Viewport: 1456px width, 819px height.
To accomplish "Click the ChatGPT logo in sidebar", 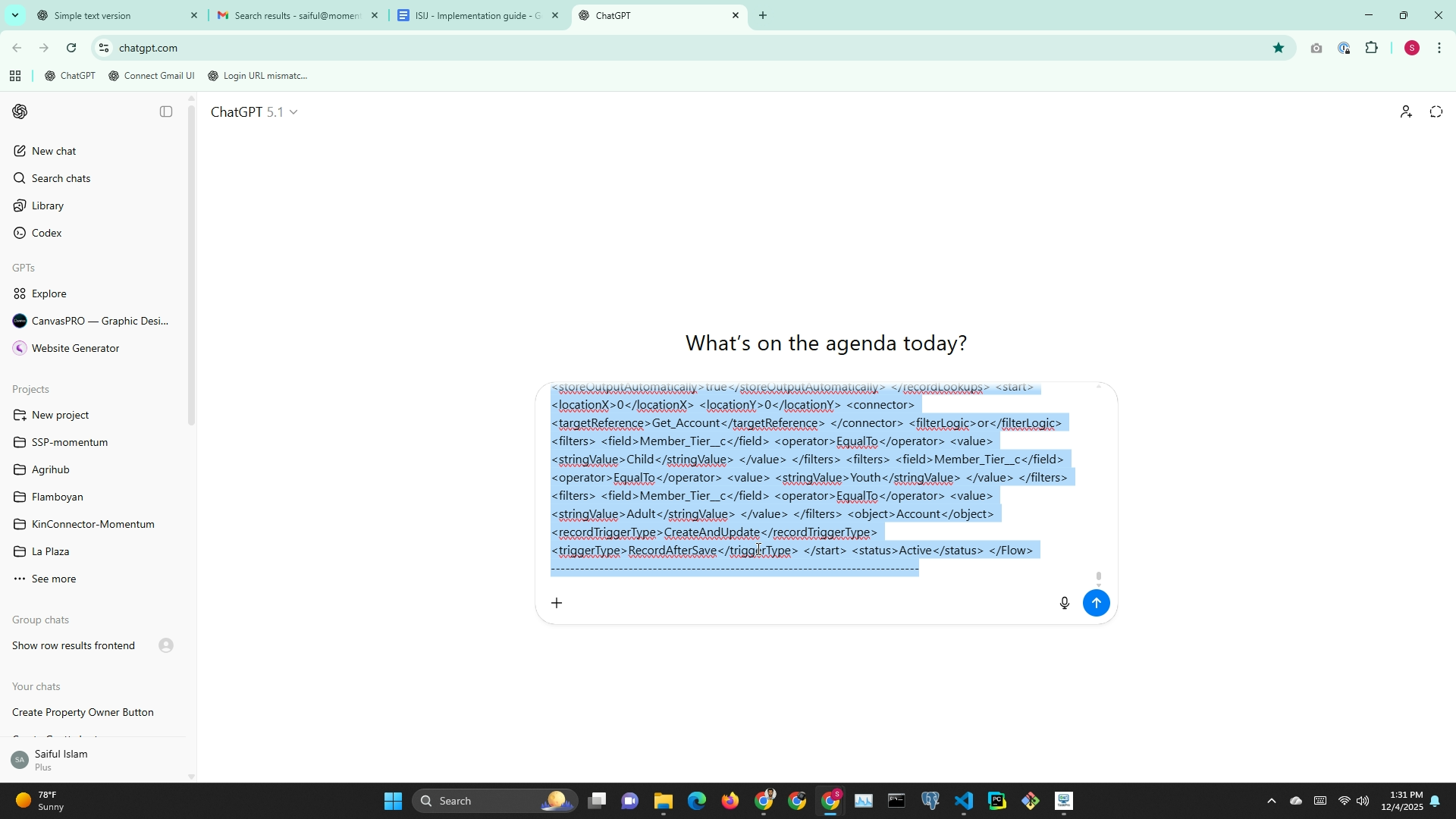I will click(20, 111).
